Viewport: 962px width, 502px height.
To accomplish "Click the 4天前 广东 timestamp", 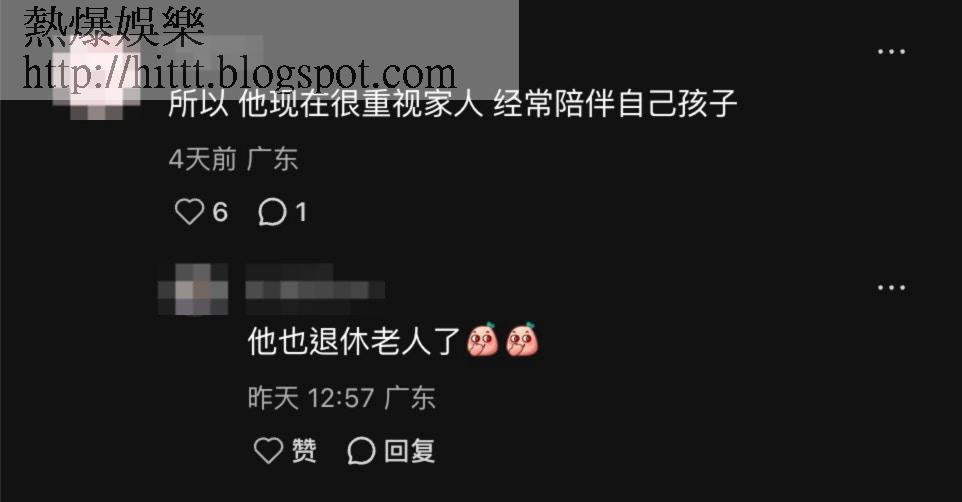I will pos(234,160).
